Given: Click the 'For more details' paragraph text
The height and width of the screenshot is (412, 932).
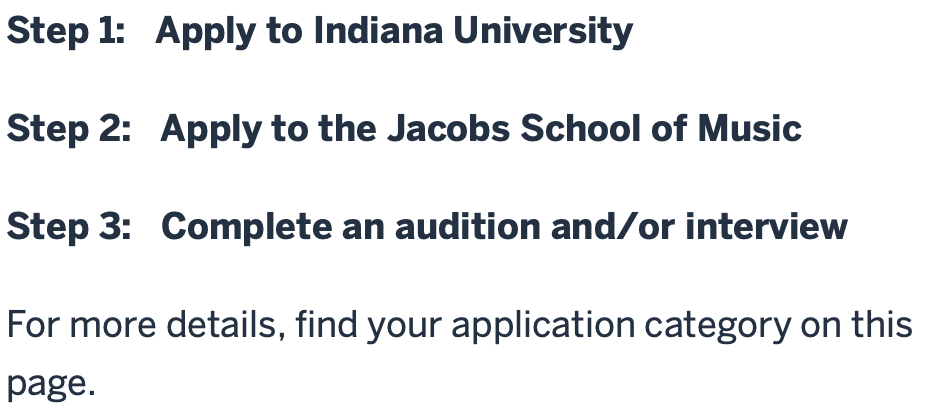Looking at the screenshot, I should pyautogui.click(x=459, y=326).
